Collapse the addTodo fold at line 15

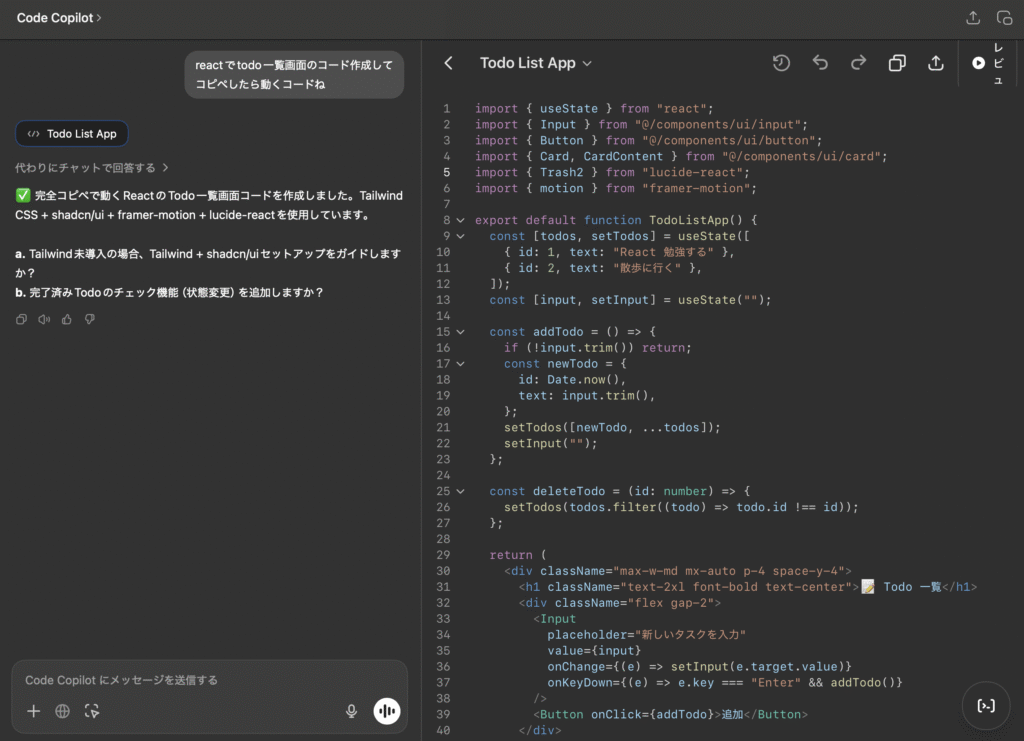pyautogui.click(x=460, y=332)
